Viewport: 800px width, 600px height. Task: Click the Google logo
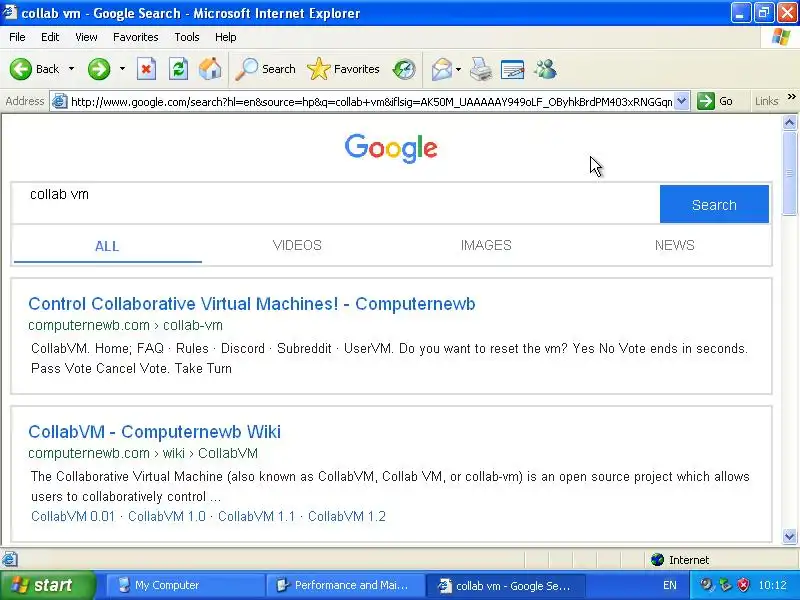click(391, 148)
